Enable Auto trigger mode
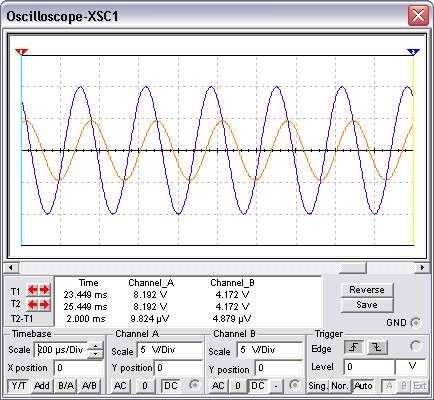 (x=363, y=386)
